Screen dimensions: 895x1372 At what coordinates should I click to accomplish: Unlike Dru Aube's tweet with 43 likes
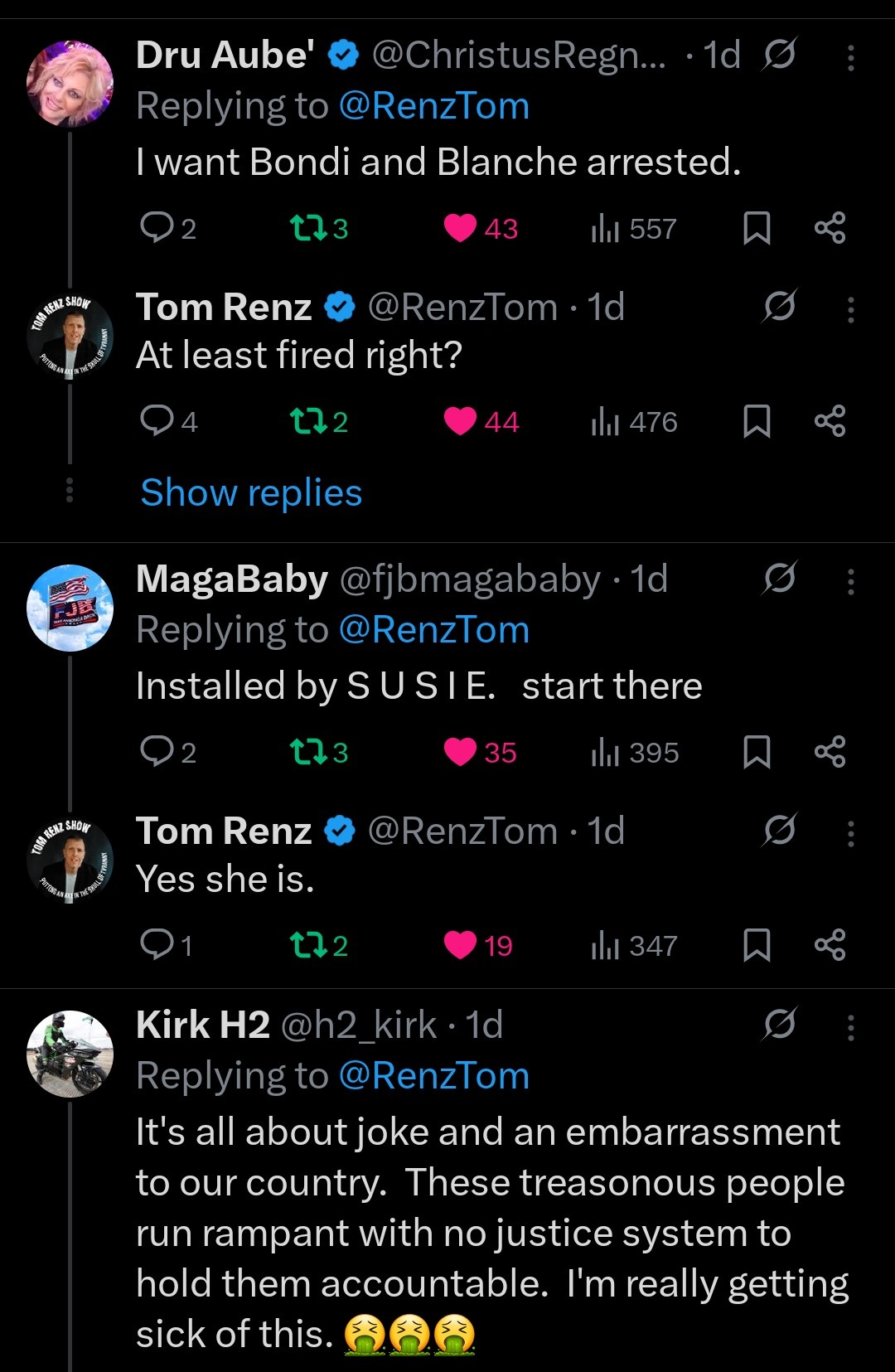pyautogui.click(x=460, y=227)
